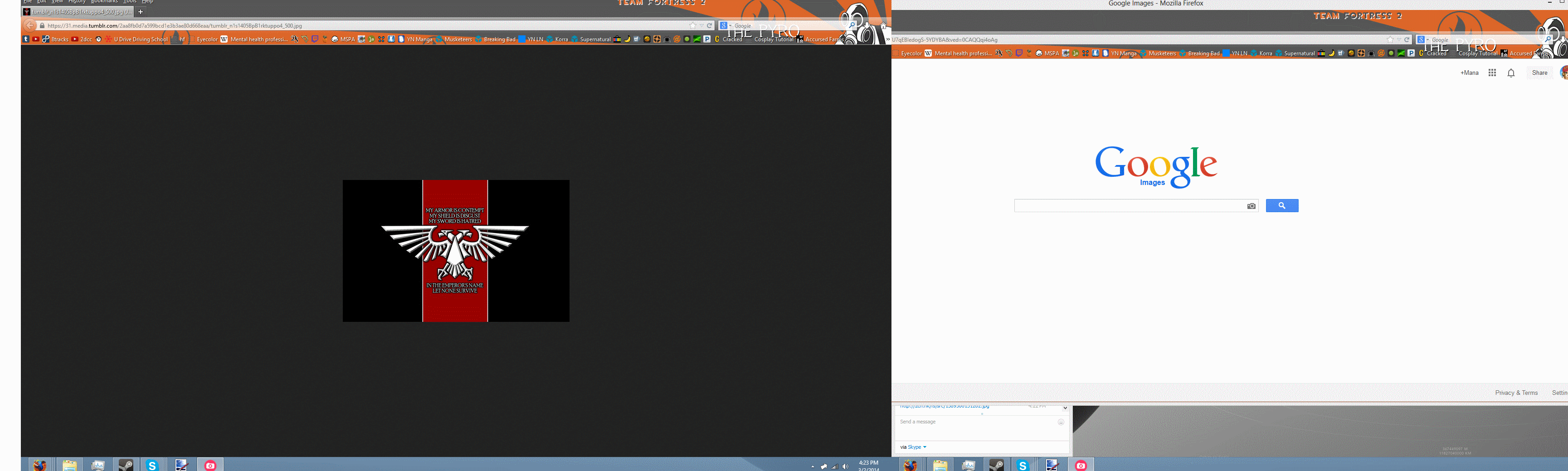Open the 2dcc bookmark
The width and height of the screenshot is (1568, 471).
click(82, 39)
